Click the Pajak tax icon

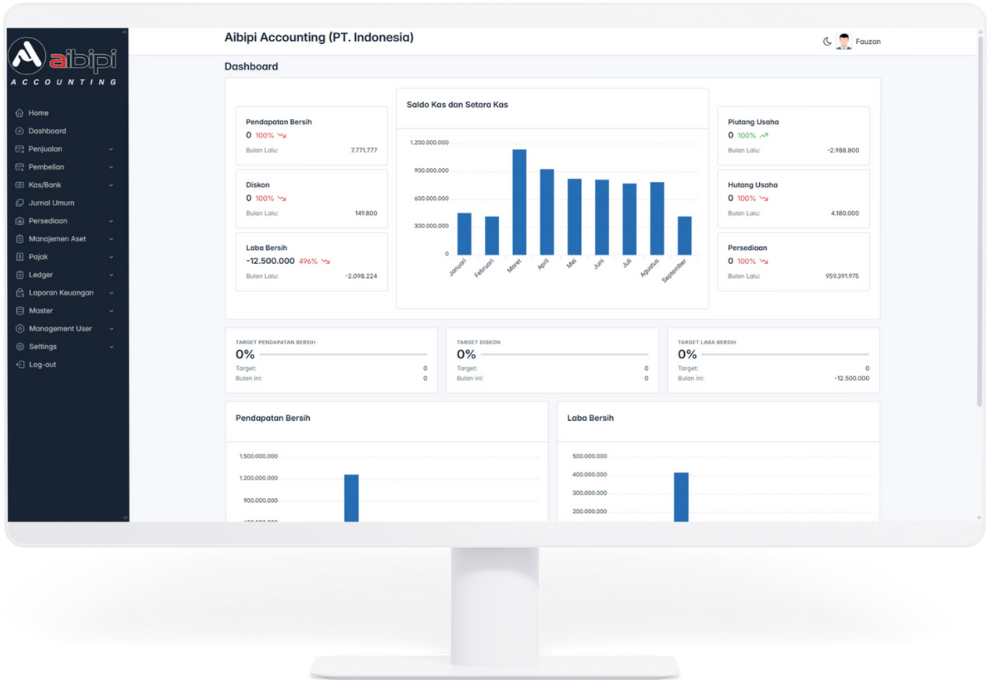(19, 257)
